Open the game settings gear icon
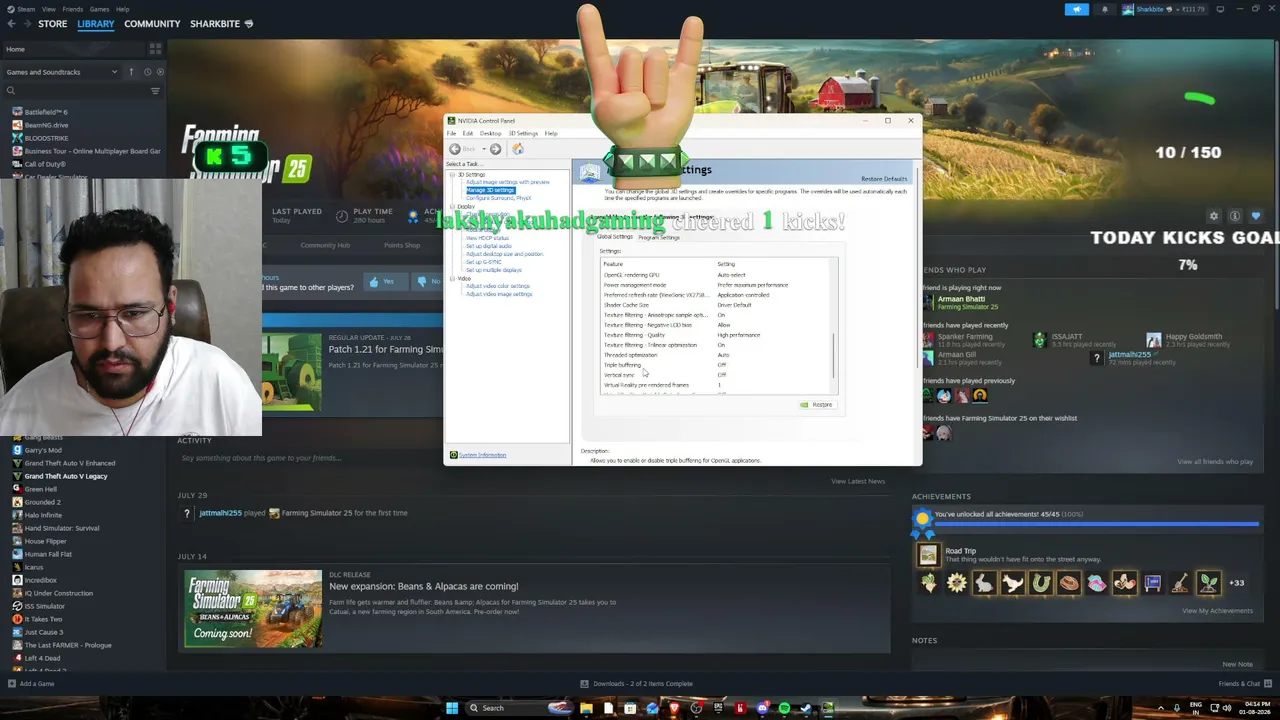1280x720 pixels. (x=1214, y=216)
